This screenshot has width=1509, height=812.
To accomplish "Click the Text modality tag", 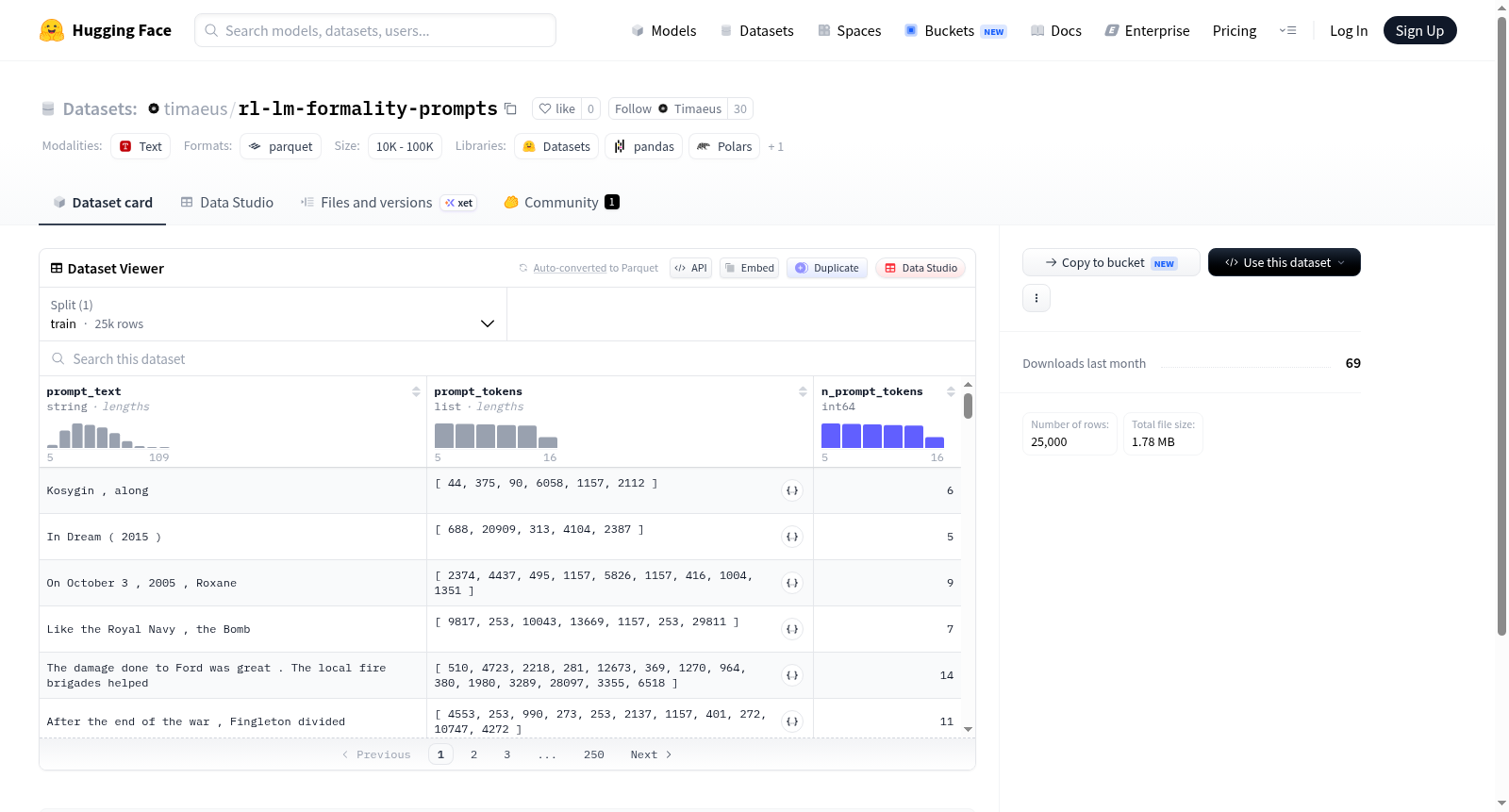I will (x=141, y=146).
